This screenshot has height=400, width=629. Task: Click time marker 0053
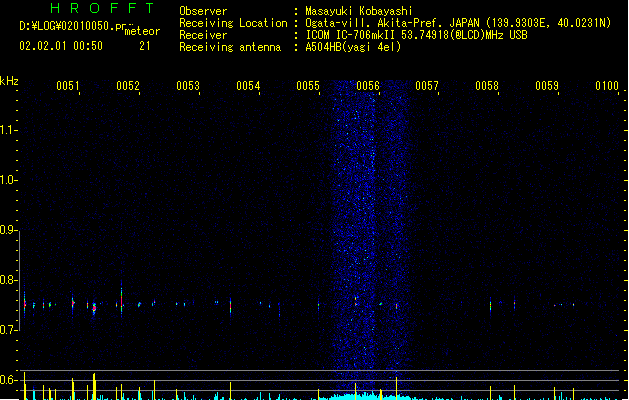(x=188, y=86)
